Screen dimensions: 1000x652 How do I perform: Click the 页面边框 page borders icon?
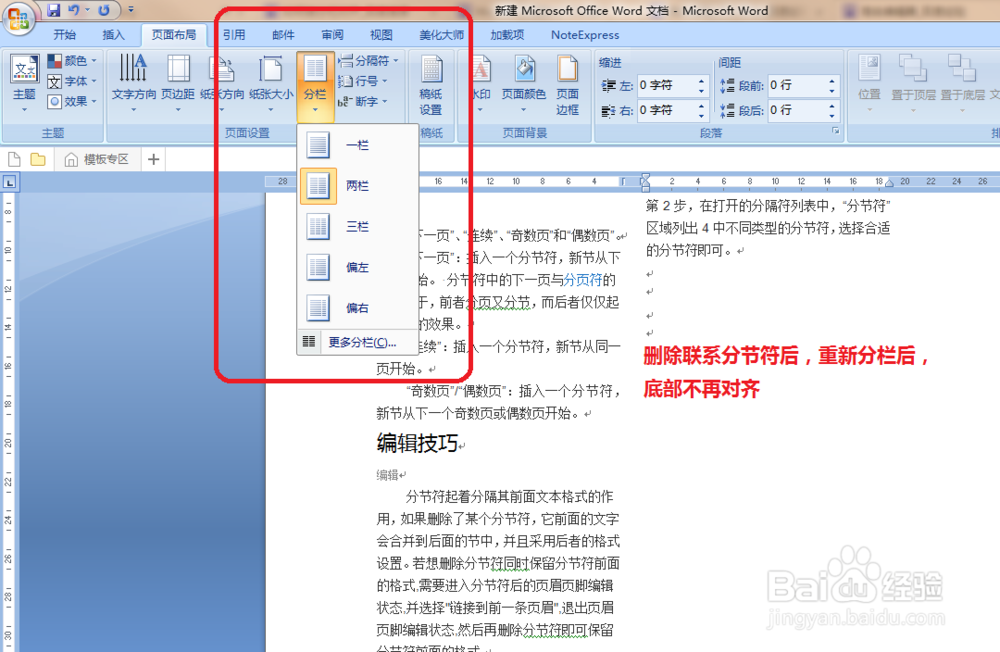(x=567, y=69)
